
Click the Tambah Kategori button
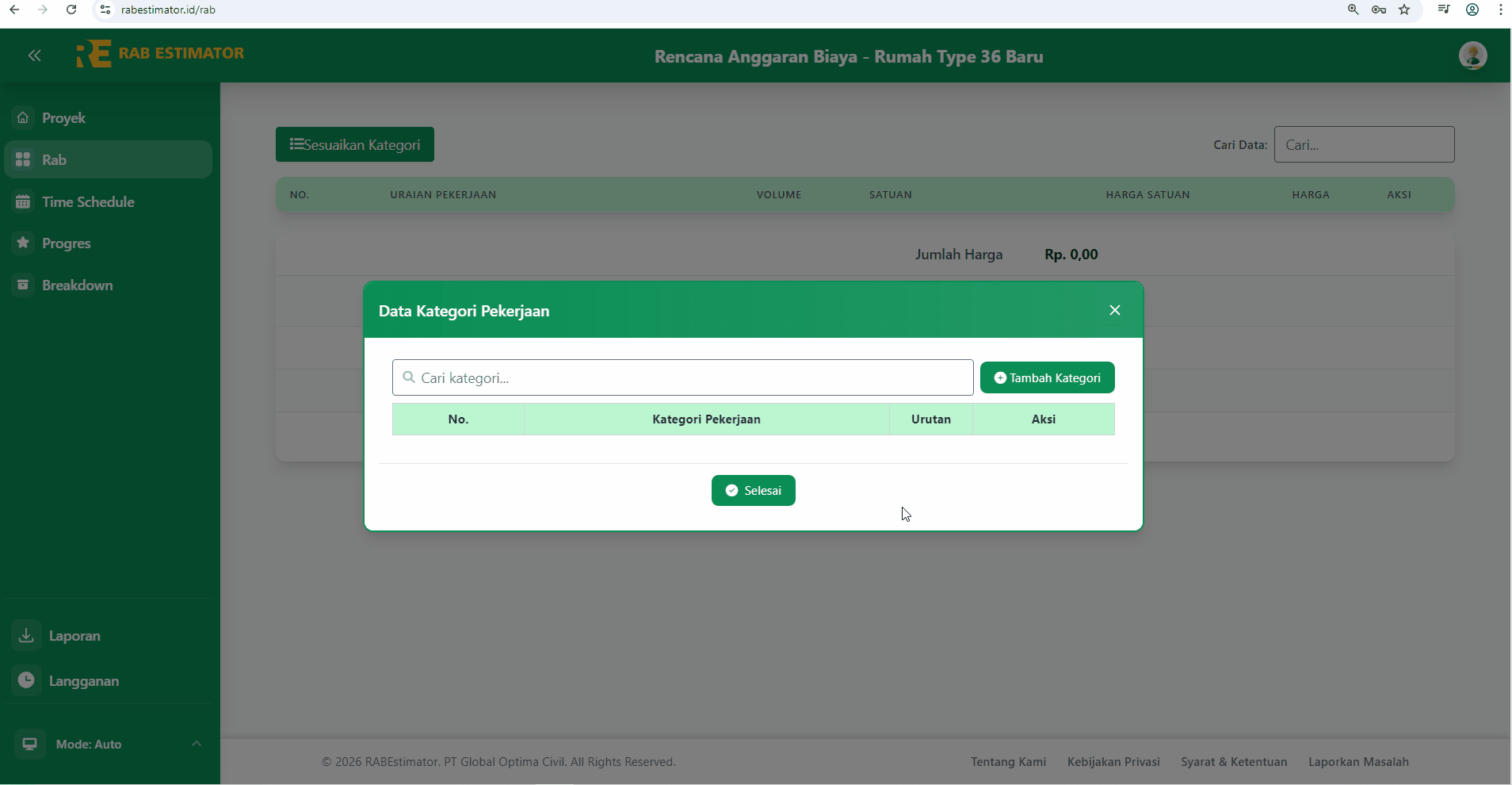pyautogui.click(x=1047, y=377)
